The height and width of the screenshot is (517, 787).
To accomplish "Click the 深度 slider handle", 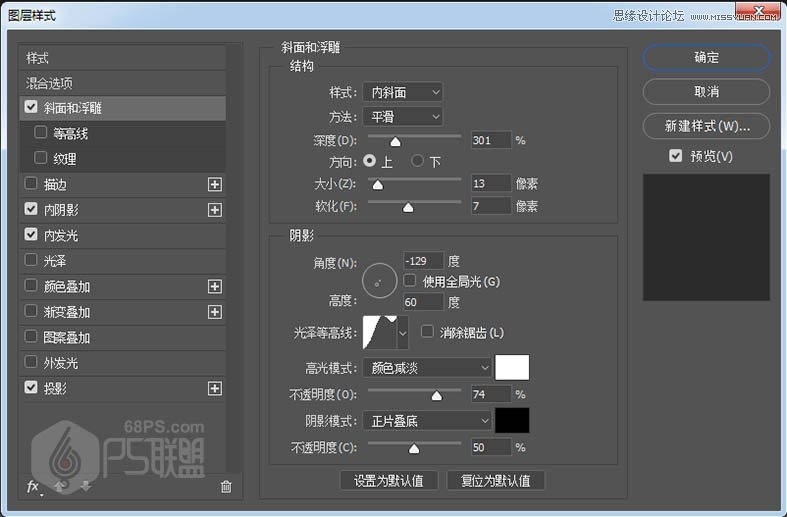I will click(396, 142).
